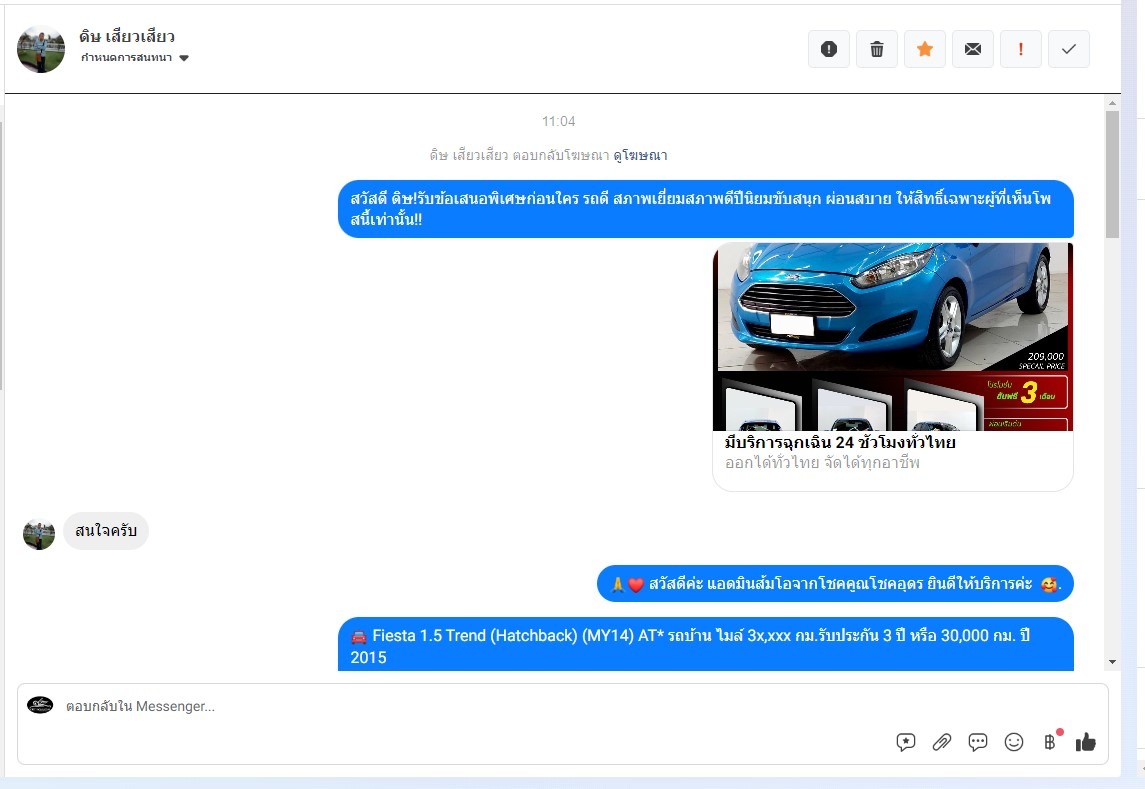Viewport: 1145px width, 789px height.
Task: Delete conversation using the trash icon
Action: point(877,49)
